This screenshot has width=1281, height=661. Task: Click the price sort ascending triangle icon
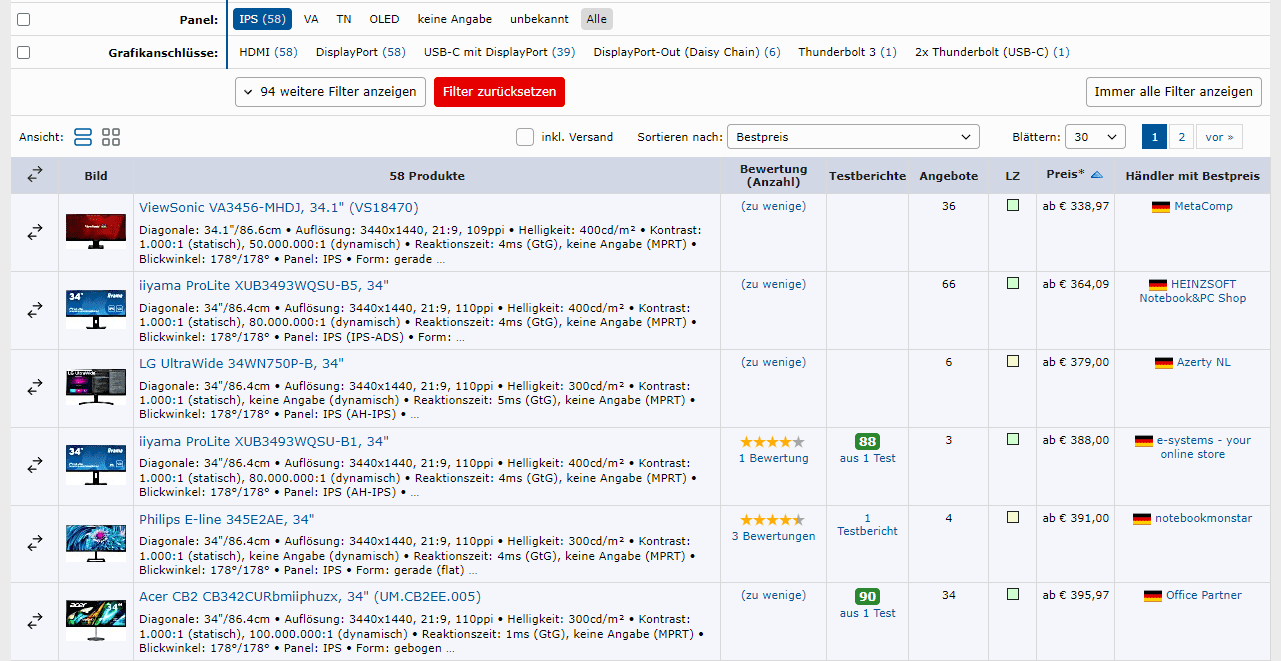click(1096, 175)
